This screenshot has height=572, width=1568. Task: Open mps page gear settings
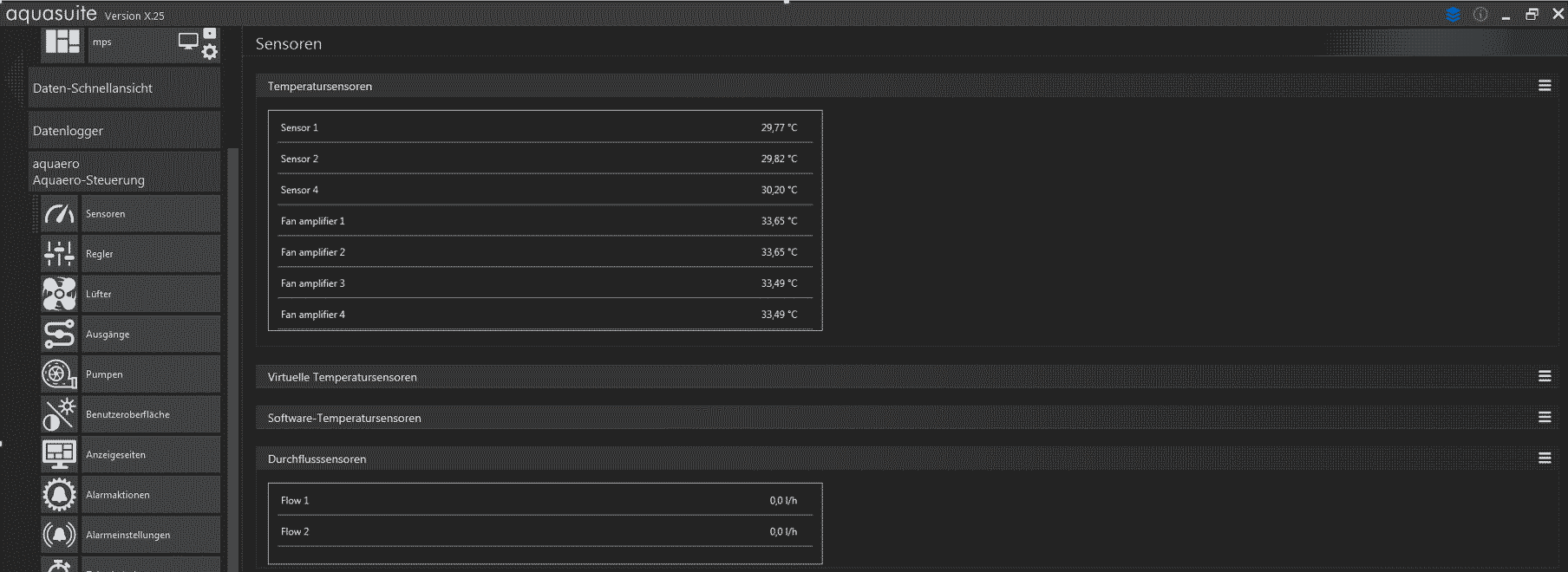[209, 52]
